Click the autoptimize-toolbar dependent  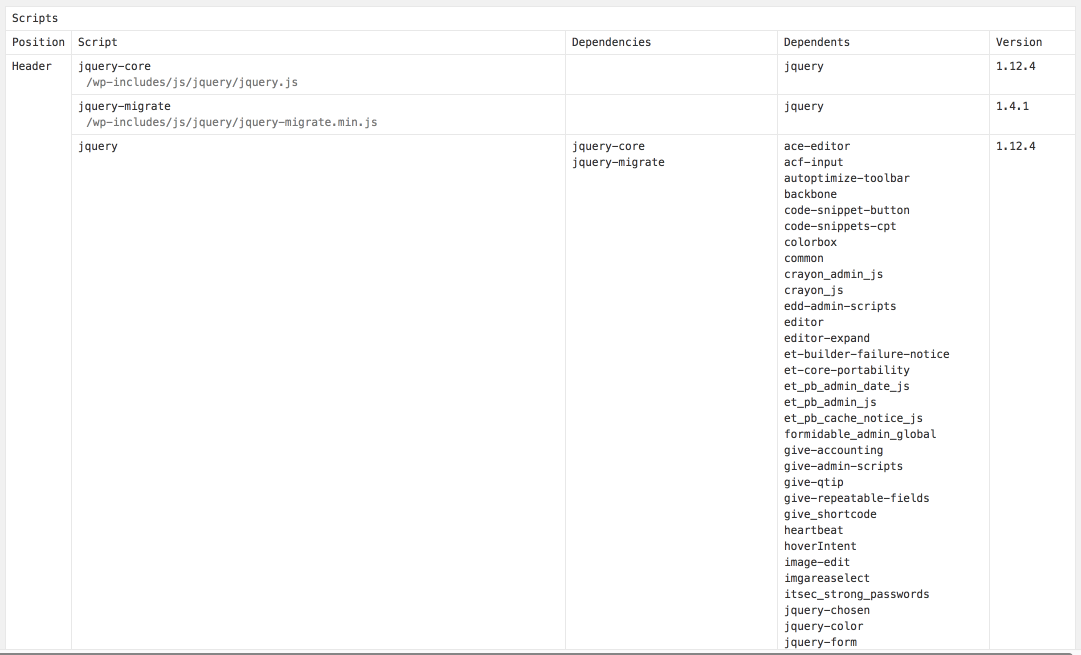846,178
